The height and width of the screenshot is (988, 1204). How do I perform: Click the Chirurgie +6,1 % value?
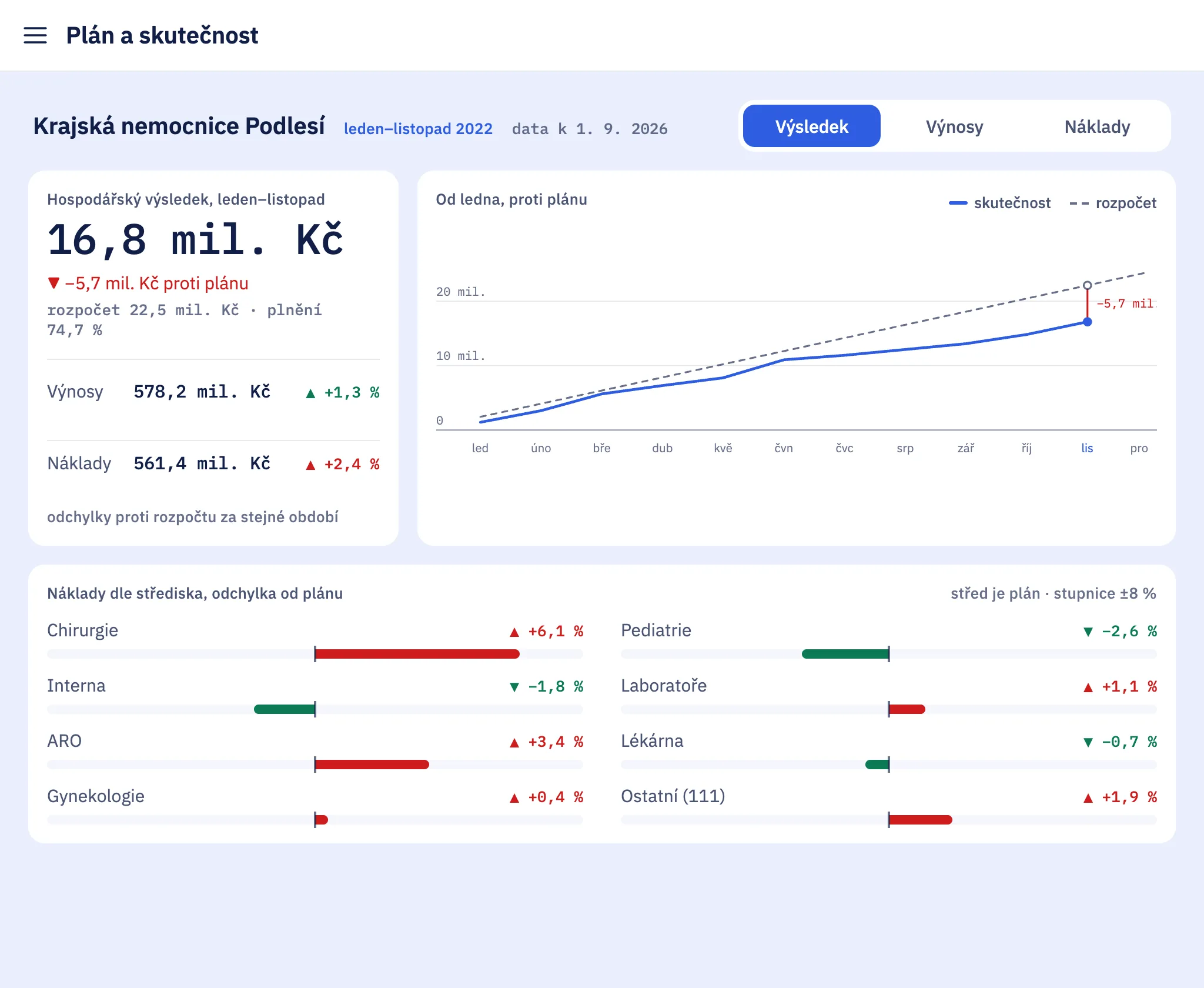[547, 631]
